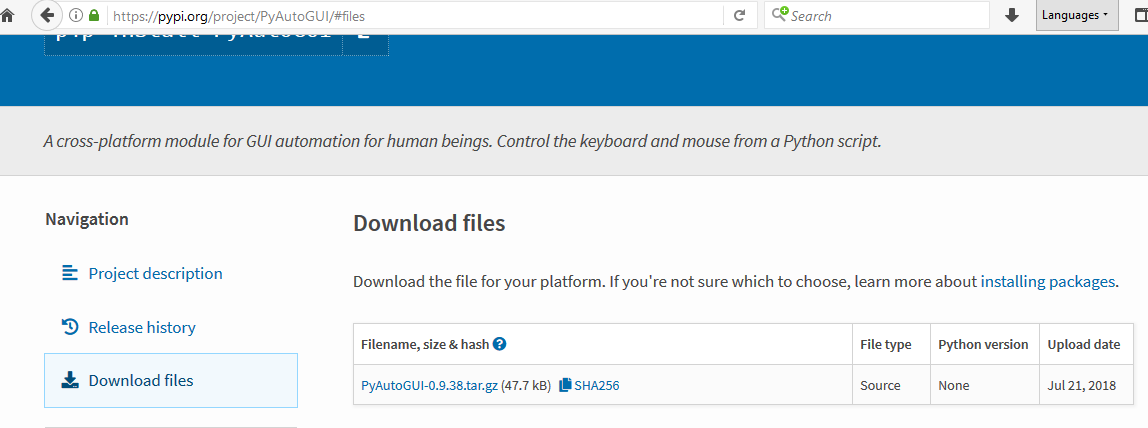Switch to the Release history tab
The width and height of the screenshot is (1148, 428).
coord(142,327)
